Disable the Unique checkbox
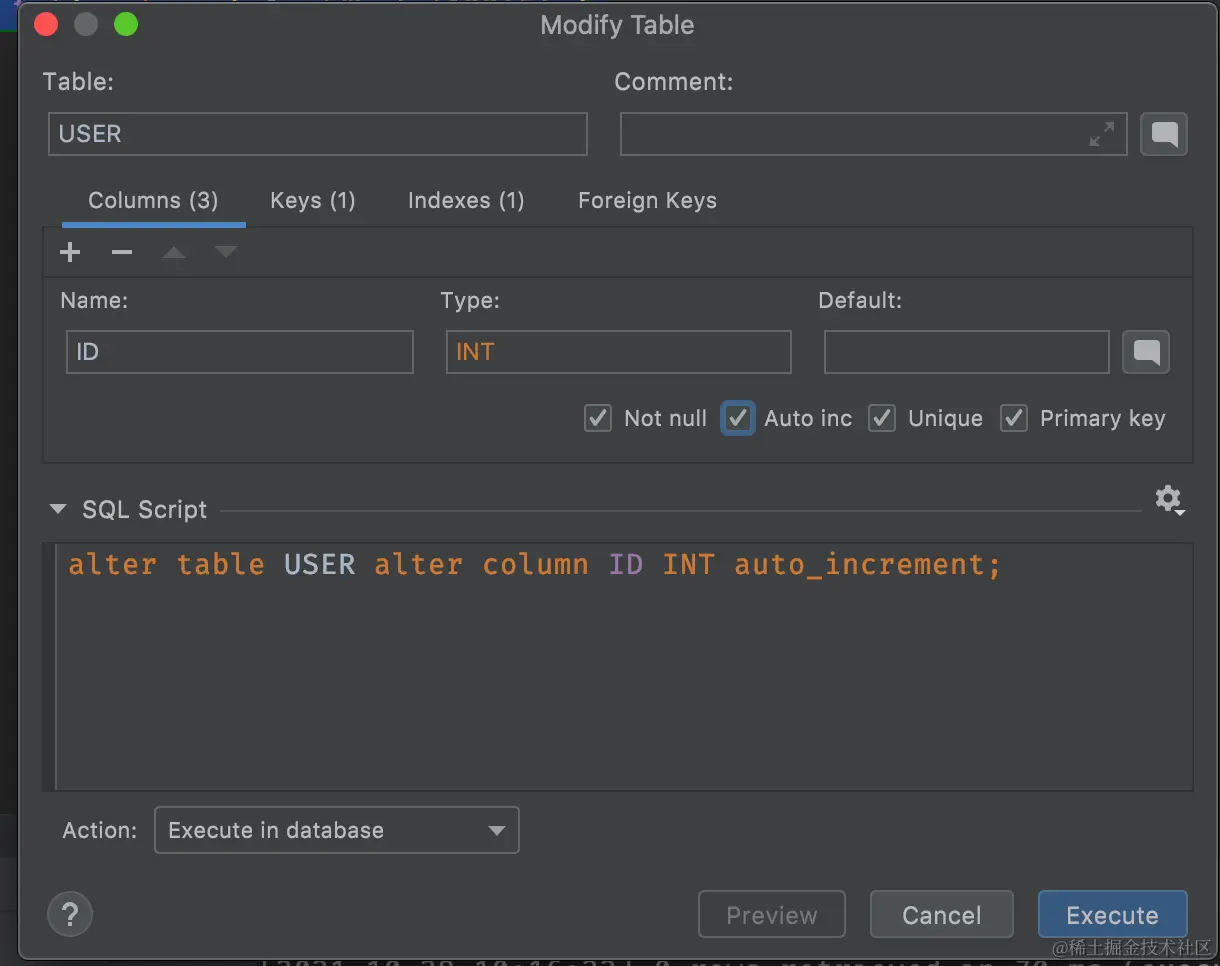 tap(882, 418)
